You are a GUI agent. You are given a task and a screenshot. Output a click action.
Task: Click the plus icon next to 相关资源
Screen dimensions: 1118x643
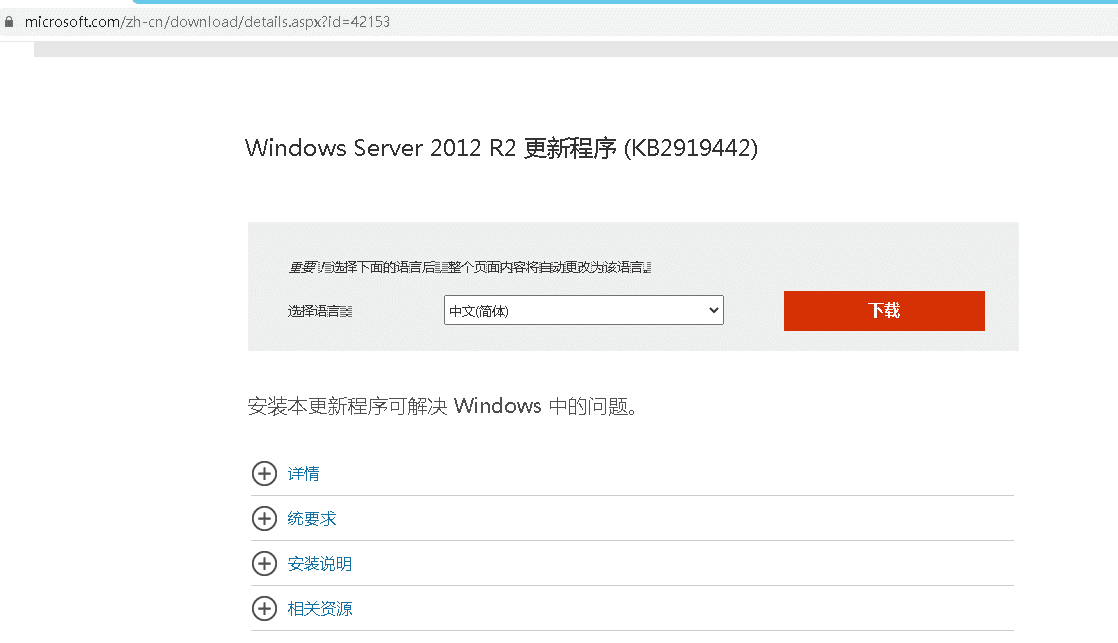(264, 609)
